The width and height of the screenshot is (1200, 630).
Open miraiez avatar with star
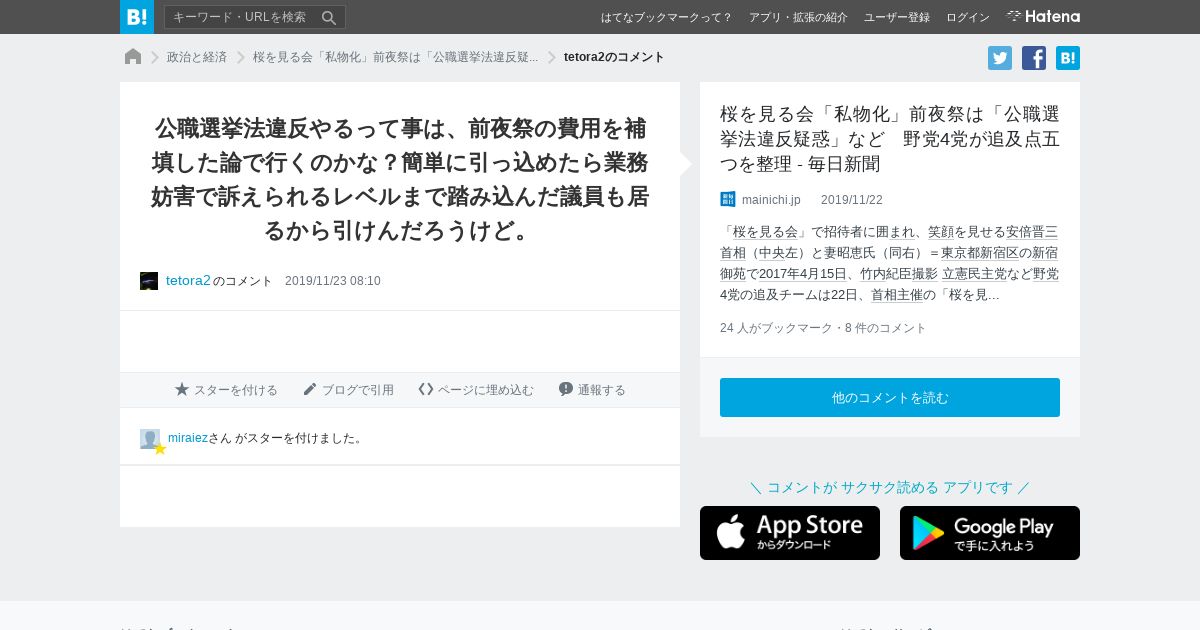click(151, 440)
